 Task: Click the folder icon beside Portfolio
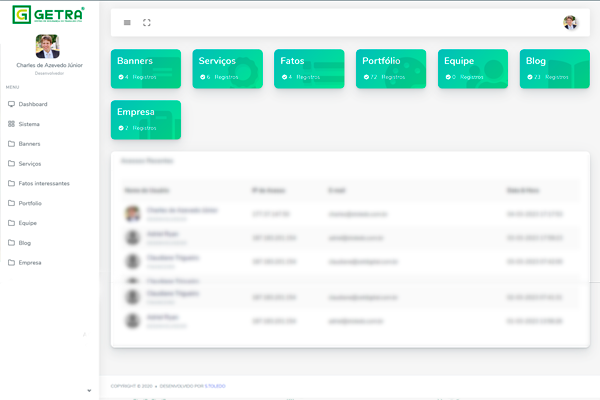click(11, 203)
